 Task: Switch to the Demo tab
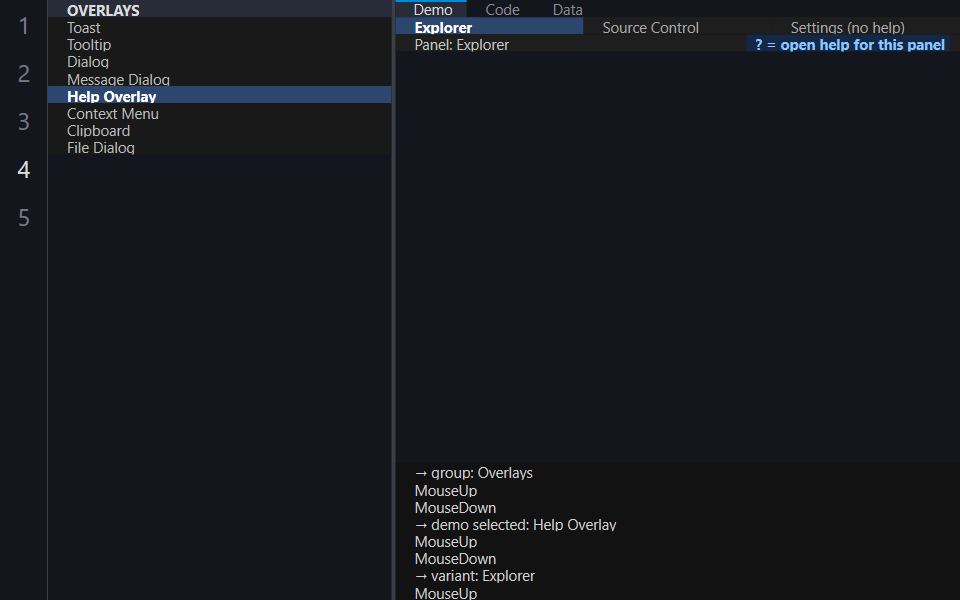point(433,9)
